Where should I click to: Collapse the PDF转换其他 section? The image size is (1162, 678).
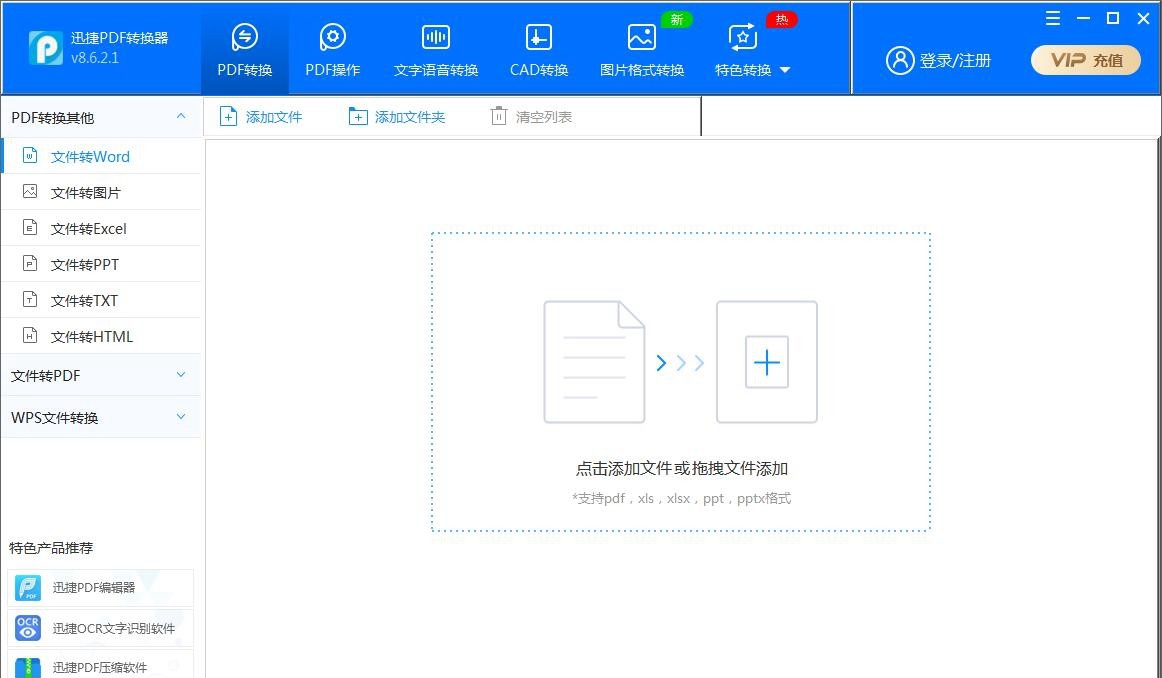click(181, 116)
